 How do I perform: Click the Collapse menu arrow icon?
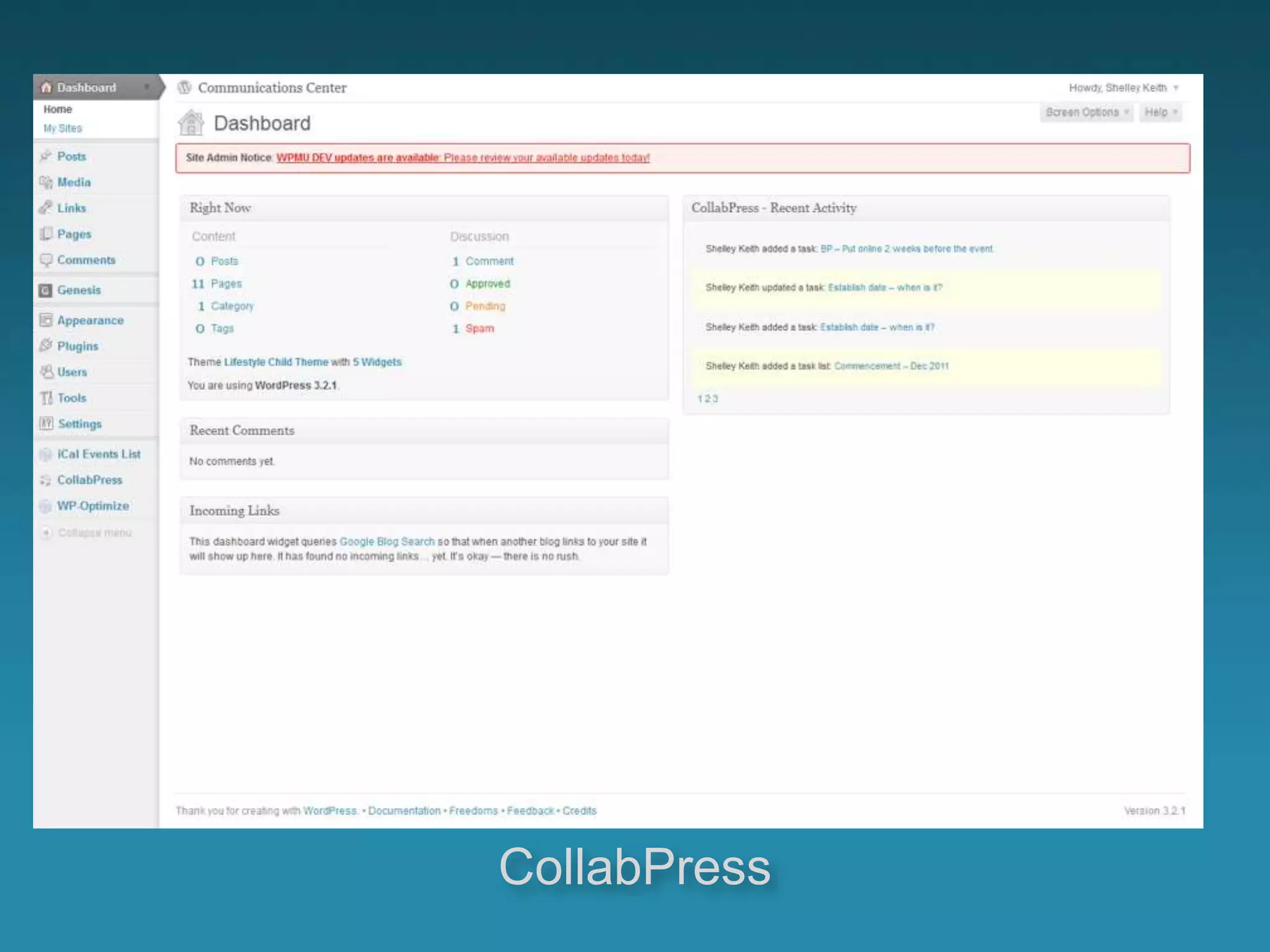(x=47, y=532)
